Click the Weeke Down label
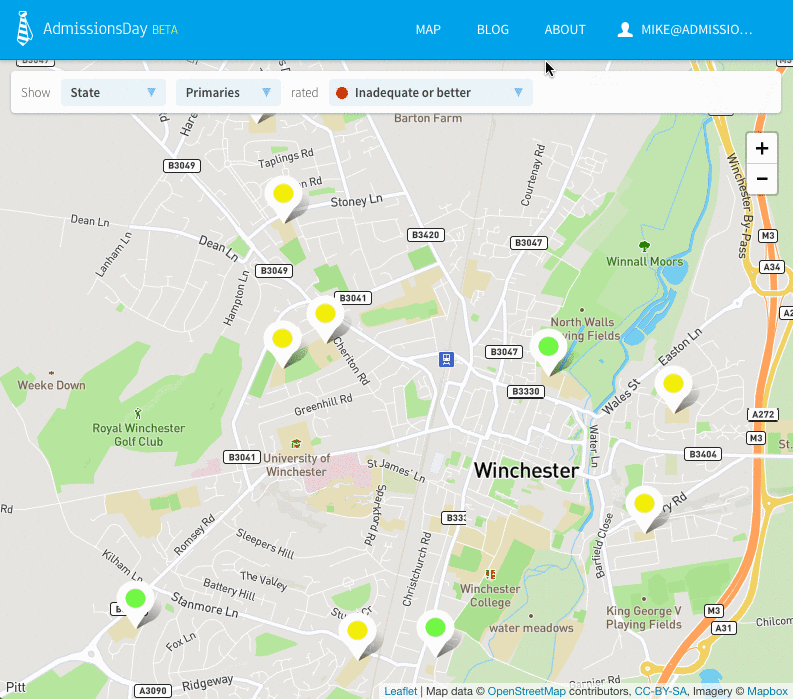This screenshot has width=793, height=699. 52,385
